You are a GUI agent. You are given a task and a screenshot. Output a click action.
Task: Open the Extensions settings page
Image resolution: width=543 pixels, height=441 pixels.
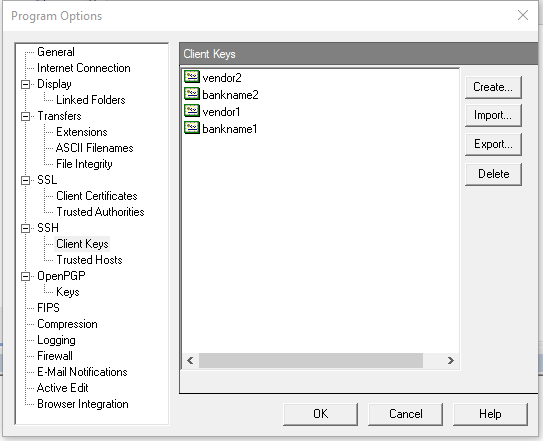tap(82, 132)
